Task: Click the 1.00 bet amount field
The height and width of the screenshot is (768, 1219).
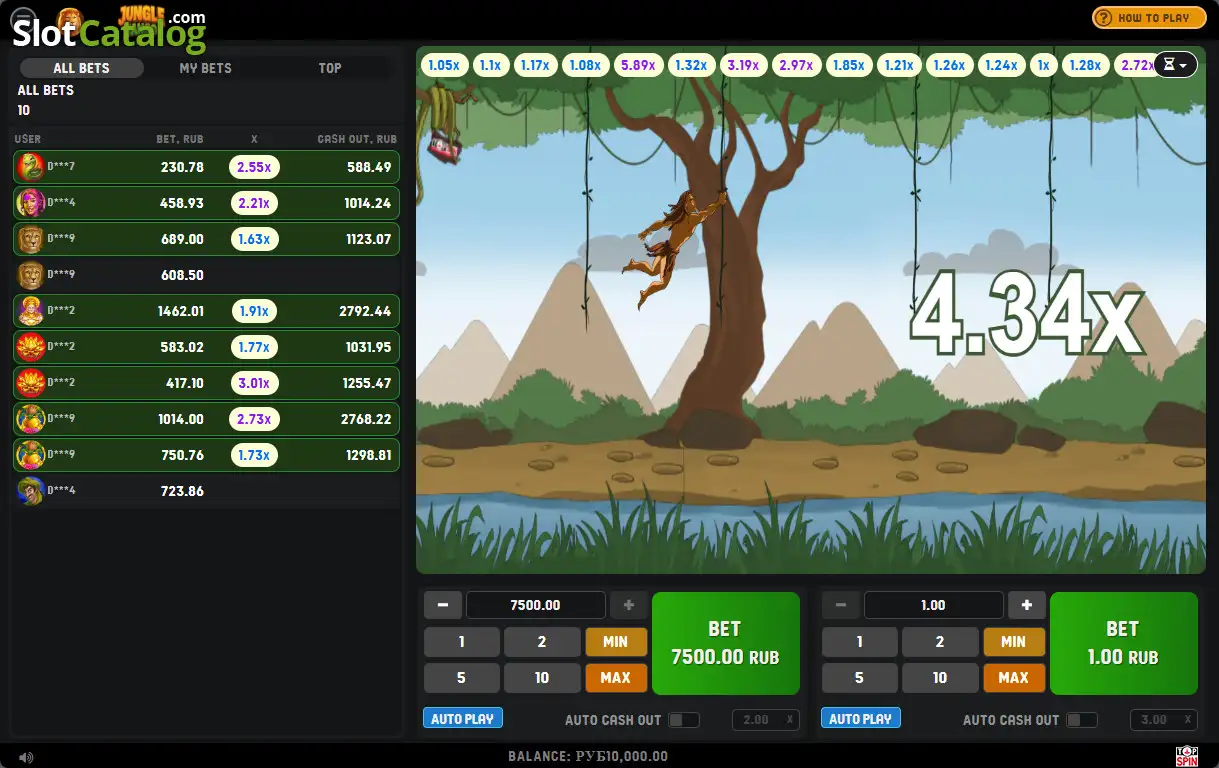Action: (933, 605)
